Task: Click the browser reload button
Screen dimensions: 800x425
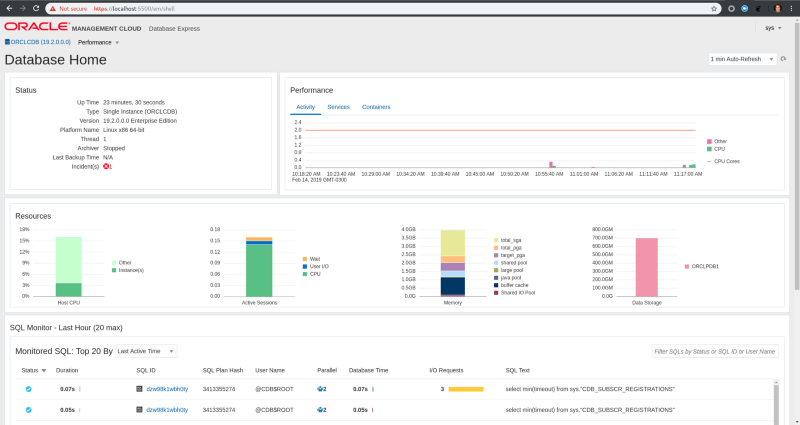Action: 35,7
